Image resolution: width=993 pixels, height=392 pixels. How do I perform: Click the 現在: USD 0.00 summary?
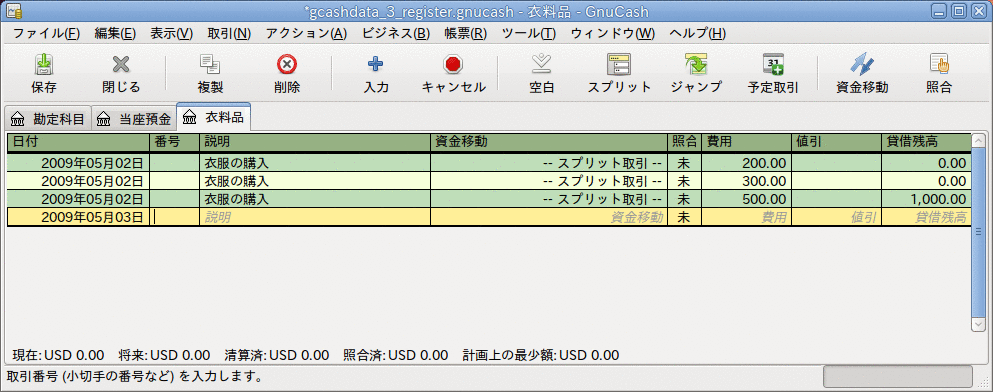tap(58, 355)
